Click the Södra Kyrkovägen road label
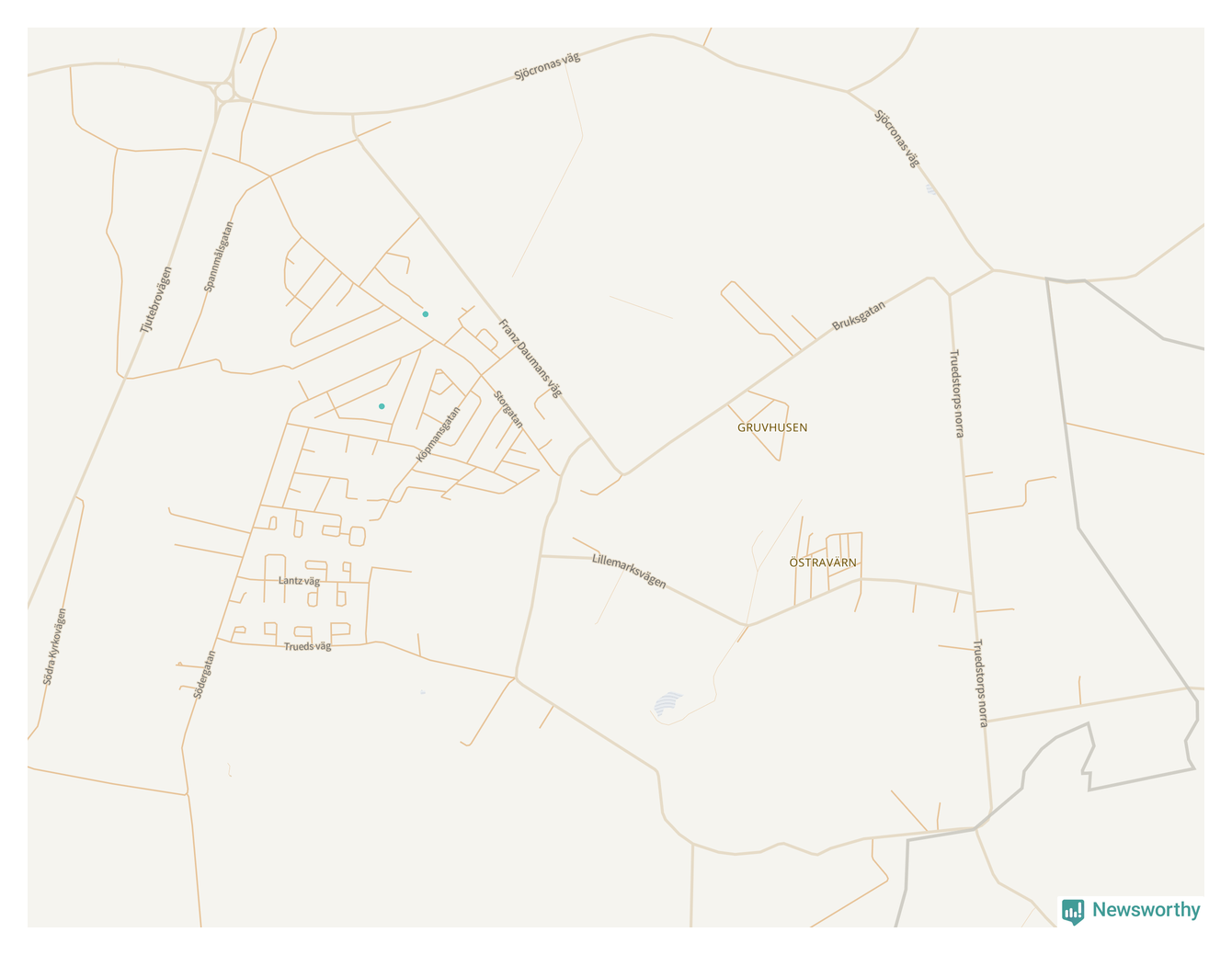Screen dimensions: 1232x955 (x=54, y=646)
